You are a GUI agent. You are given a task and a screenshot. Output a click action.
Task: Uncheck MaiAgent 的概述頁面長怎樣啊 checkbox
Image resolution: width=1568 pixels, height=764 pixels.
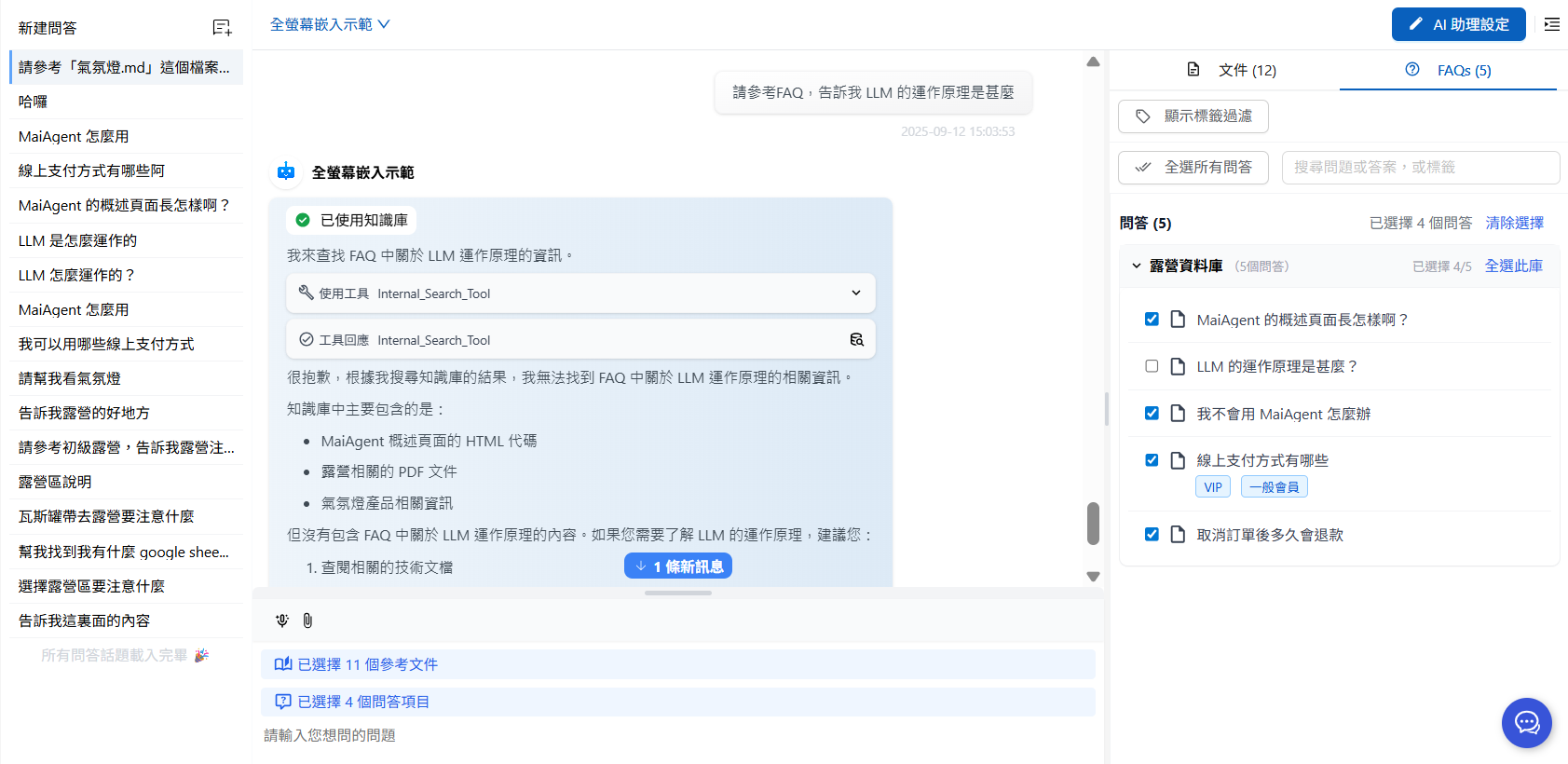click(1152, 320)
